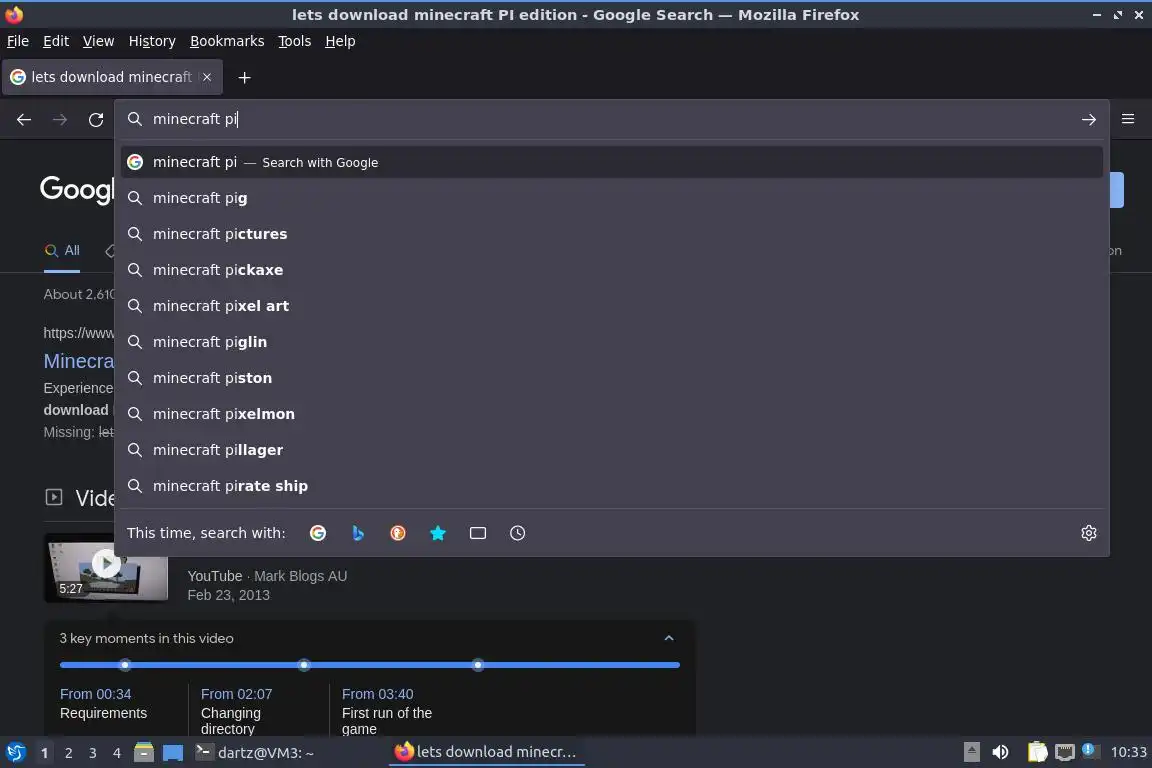Open the 'From 00:34' Requirements moment

(x=104, y=703)
